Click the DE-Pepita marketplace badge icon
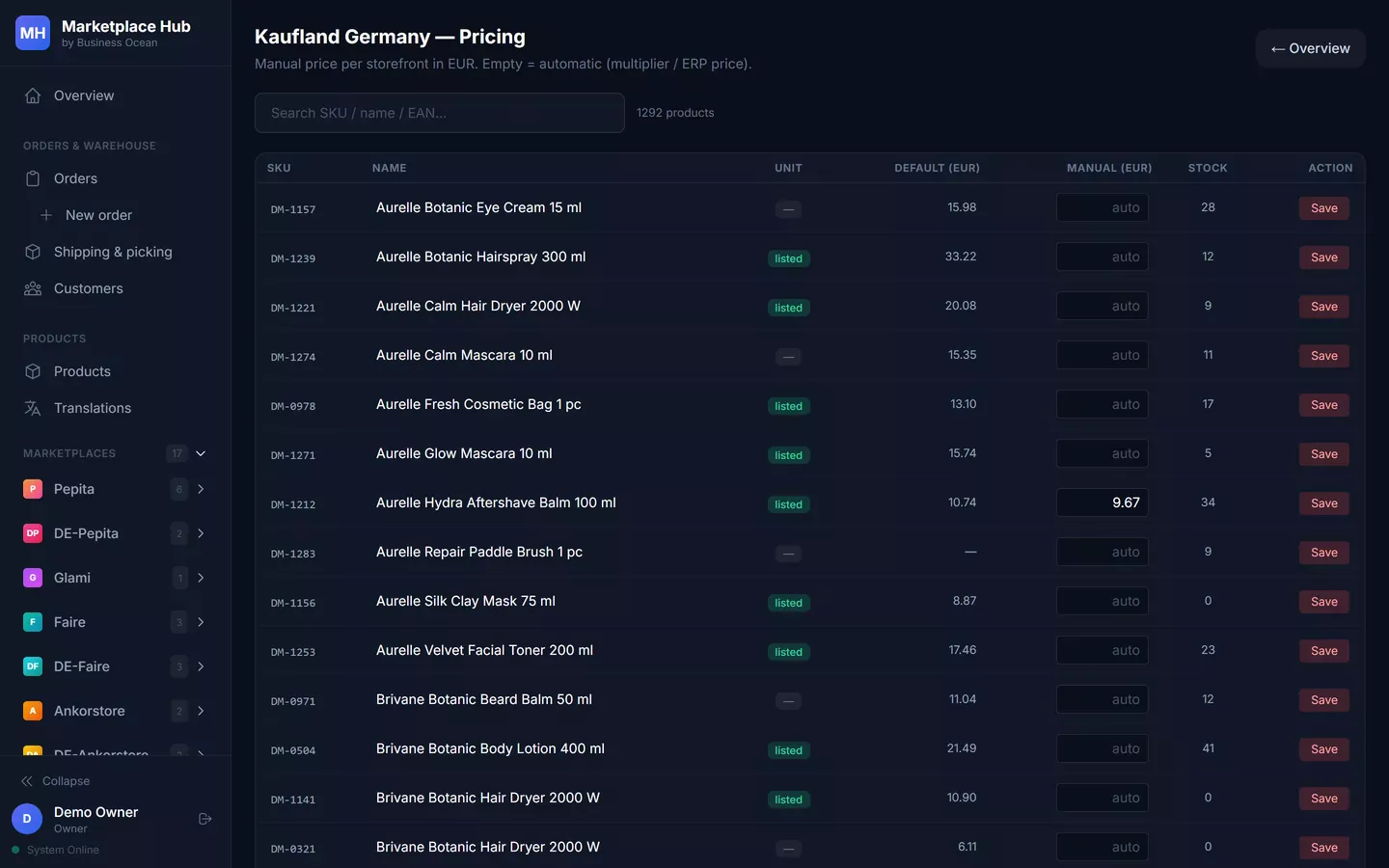 coord(33,533)
